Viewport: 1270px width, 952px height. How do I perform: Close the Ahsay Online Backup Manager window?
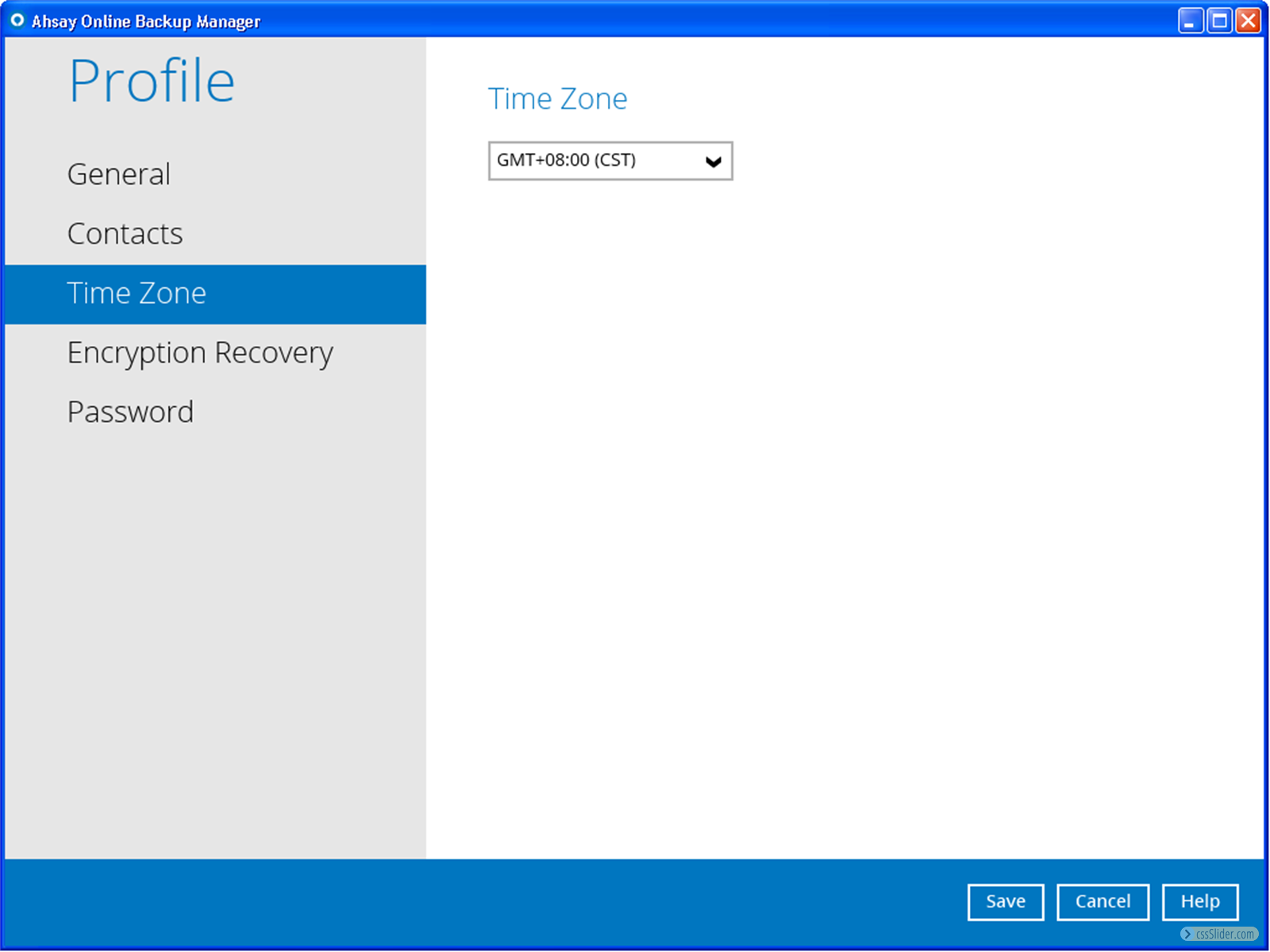(x=1249, y=21)
